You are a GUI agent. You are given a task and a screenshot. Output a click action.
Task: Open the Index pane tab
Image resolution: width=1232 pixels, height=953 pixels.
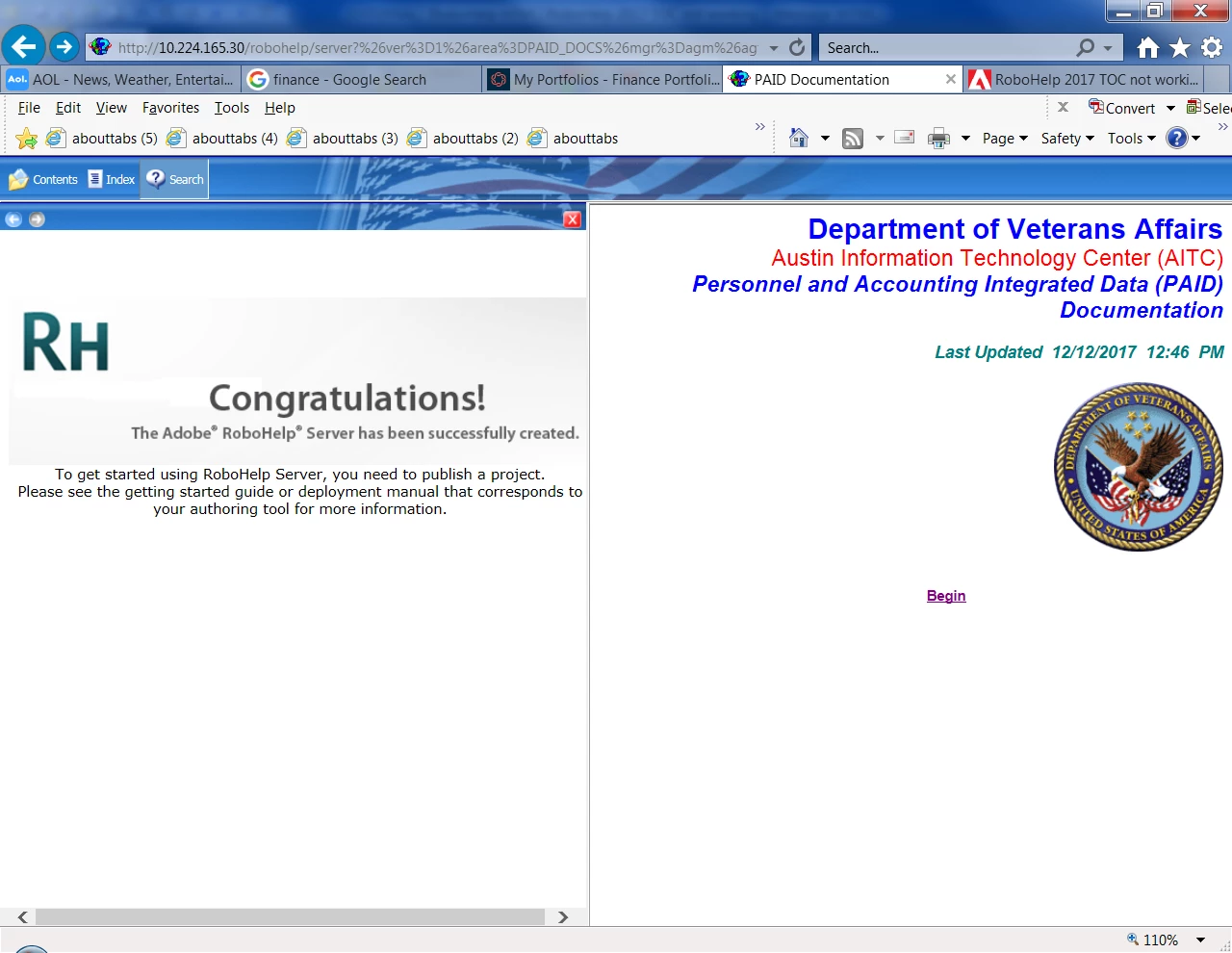(x=112, y=179)
